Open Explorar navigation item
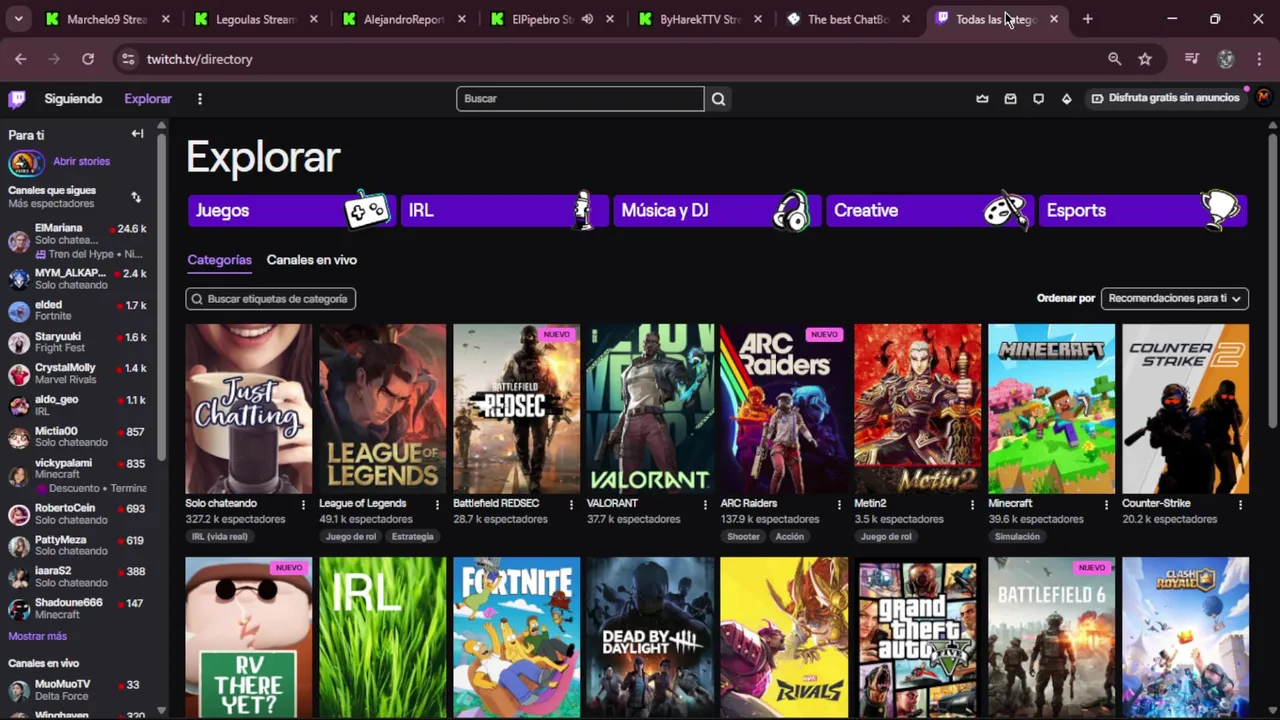 pyautogui.click(x=148, y=99)
